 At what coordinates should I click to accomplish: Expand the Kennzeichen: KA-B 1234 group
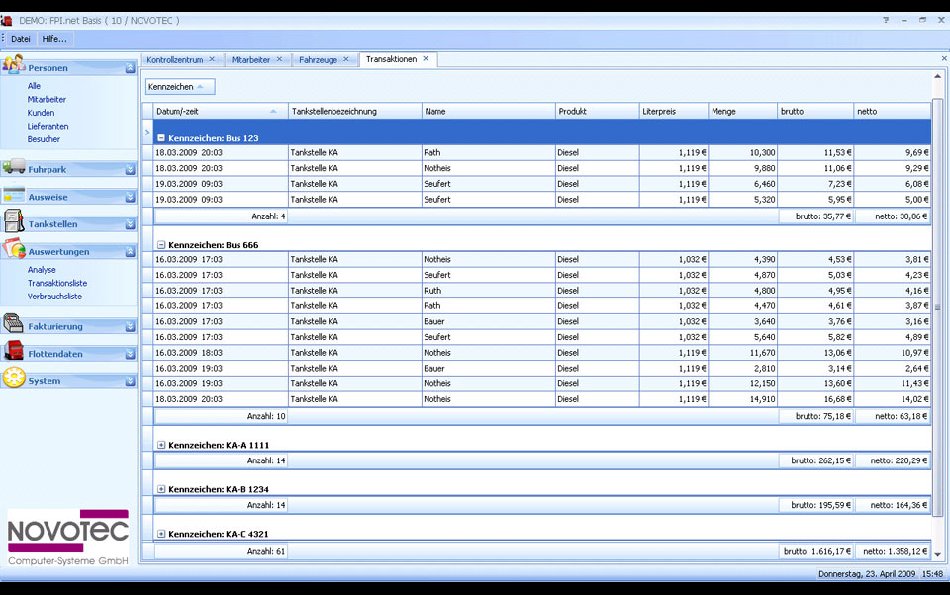[161, 489]
